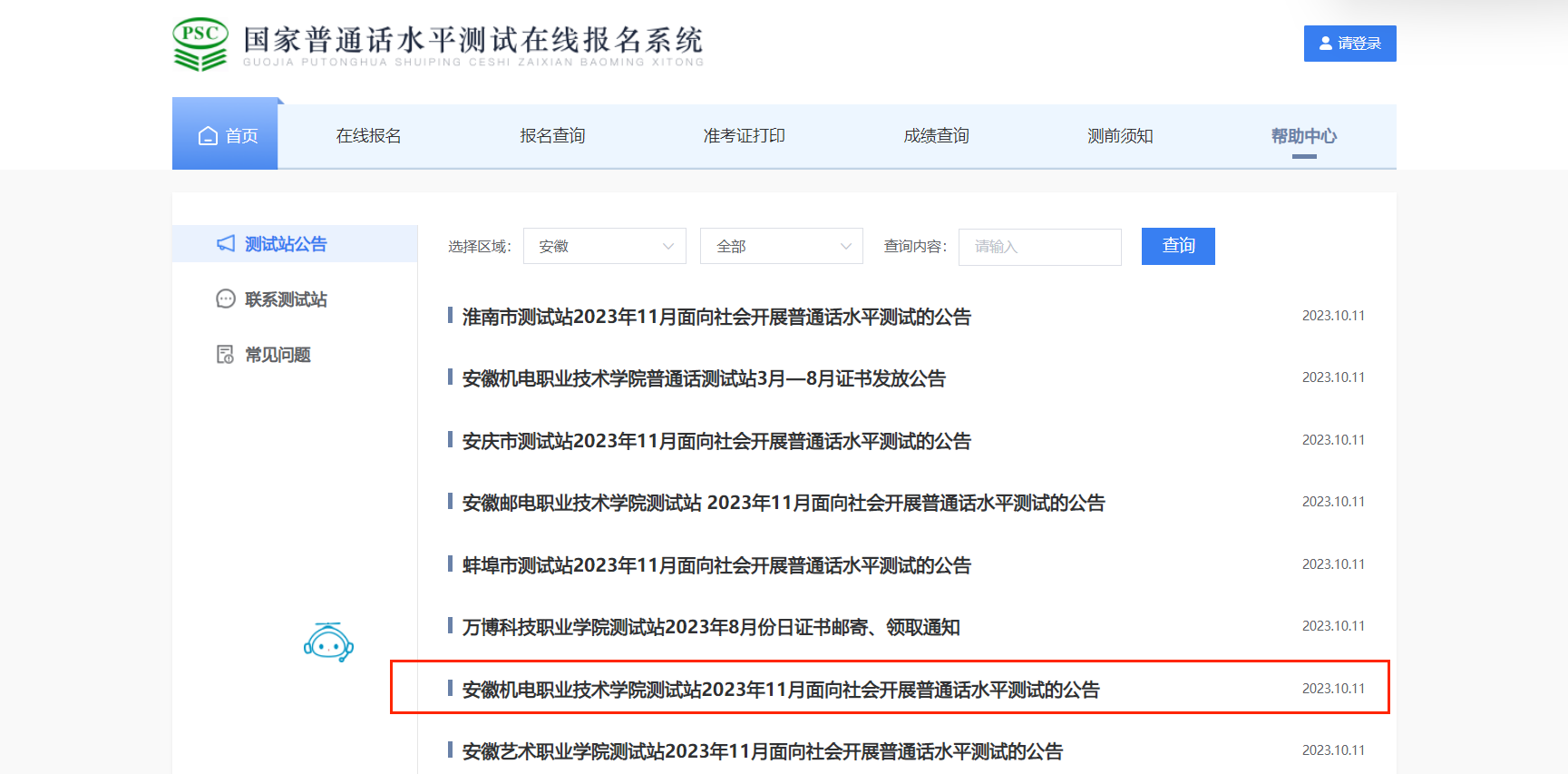The image size is (1568, 774).
Task: Select 成绩查询 in navigation bar
Action: pyautogui.click(x=936, y=136)
